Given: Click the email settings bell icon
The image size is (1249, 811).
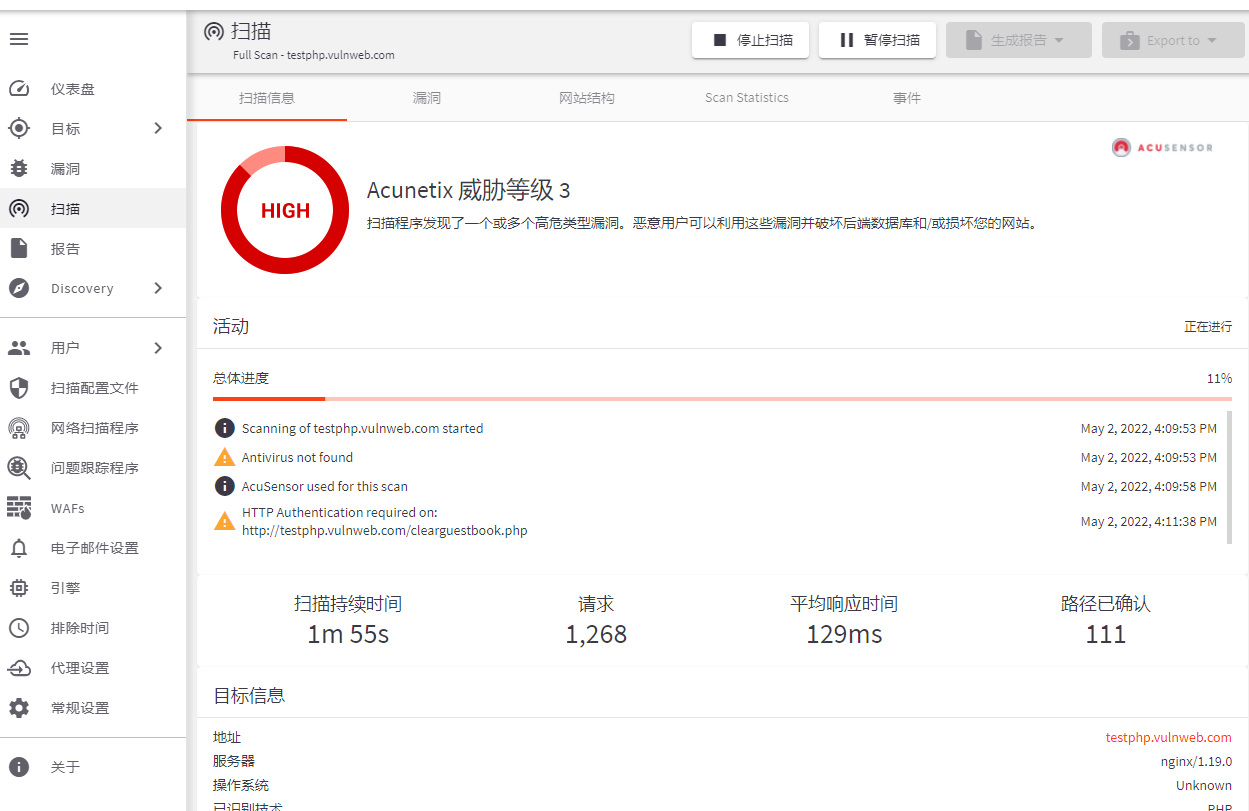Looking at the screenshot, I should click(19, 548).
